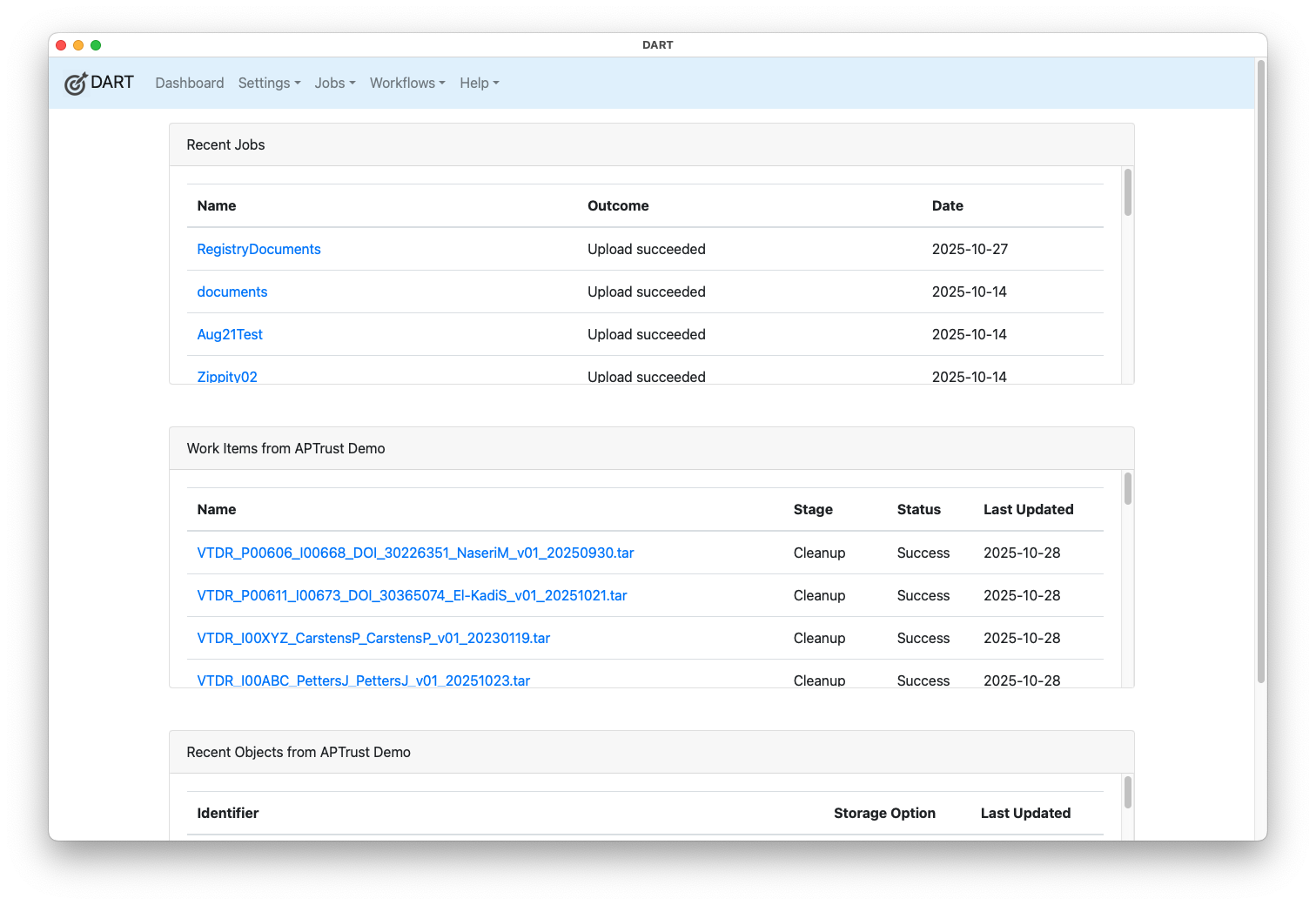1316x905 pixels.
Task: Click the DART target logo icon
Action: 76,84
